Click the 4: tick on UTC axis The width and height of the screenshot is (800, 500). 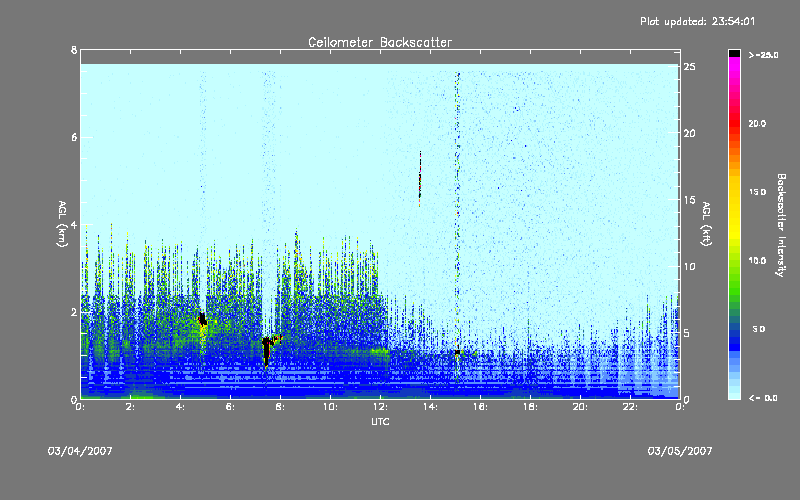pyautogui.click(x=181, y=407)
